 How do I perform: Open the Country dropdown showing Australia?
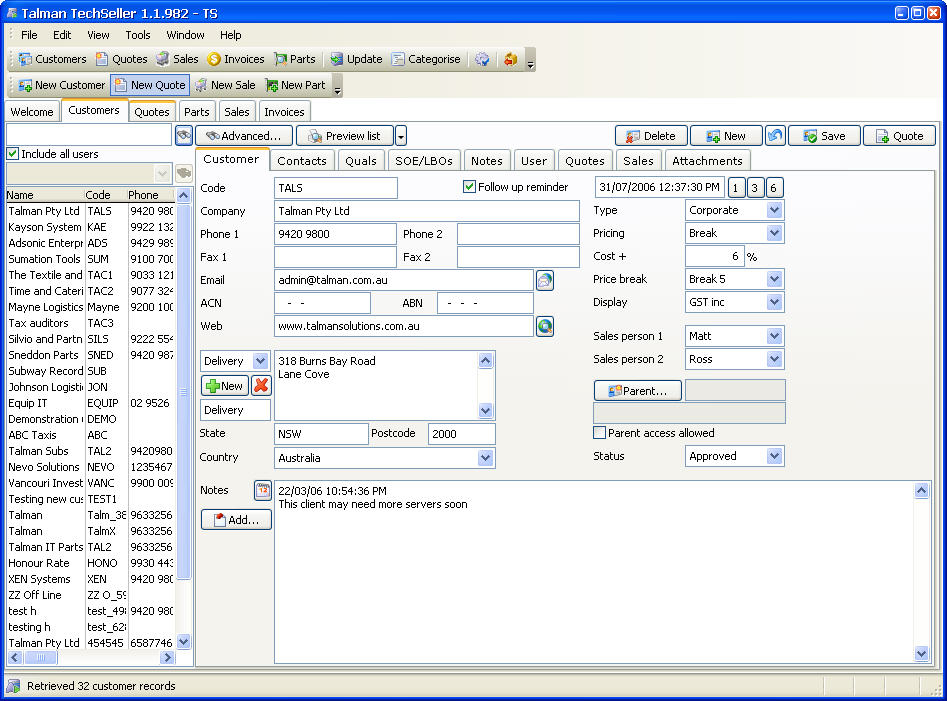click(486, 458)
